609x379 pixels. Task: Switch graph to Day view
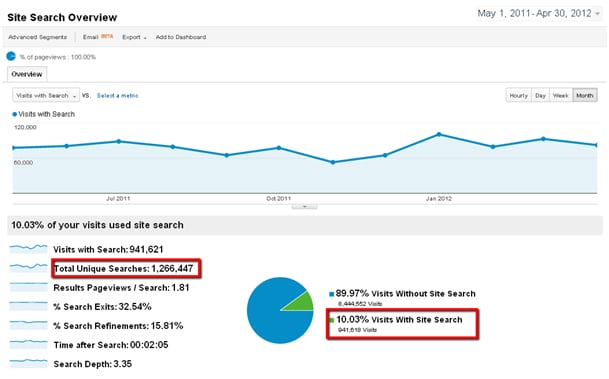pyautogui.click(x=540, y=95)
